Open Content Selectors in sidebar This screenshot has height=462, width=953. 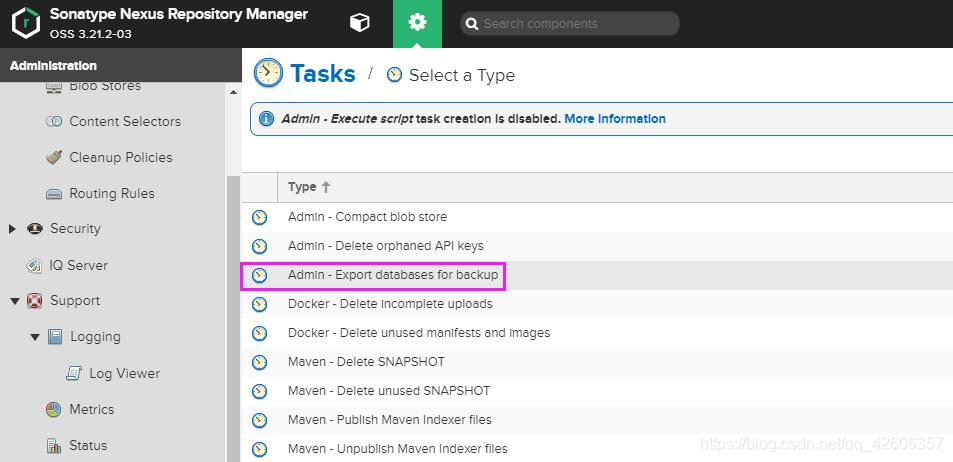tap(125, 122)
